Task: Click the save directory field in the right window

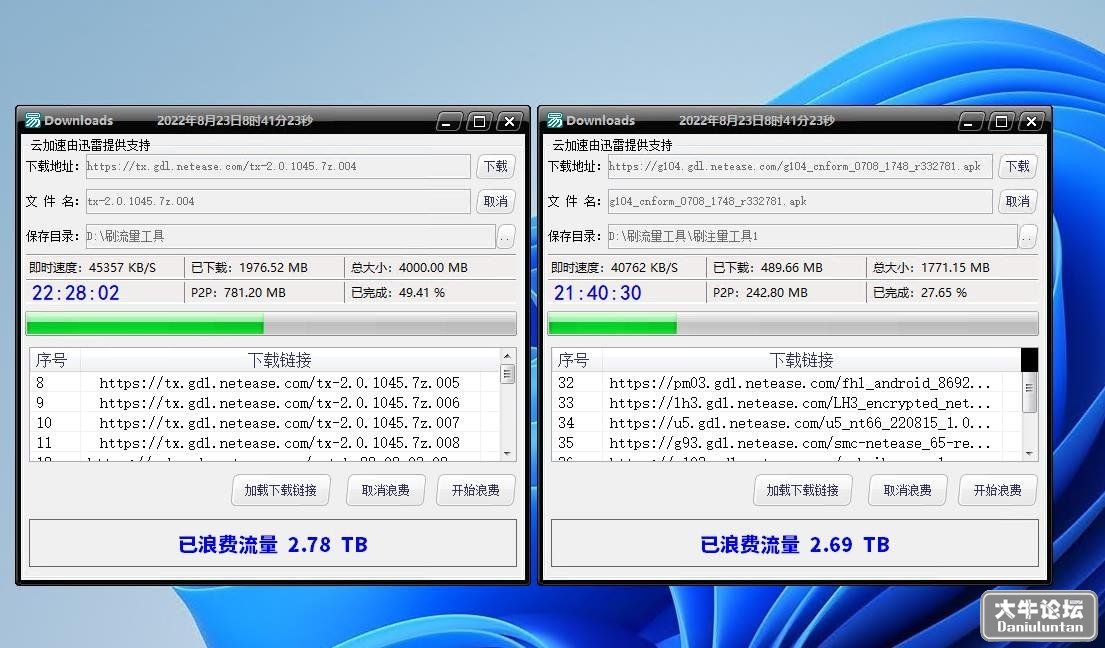Action: (813, 237)
